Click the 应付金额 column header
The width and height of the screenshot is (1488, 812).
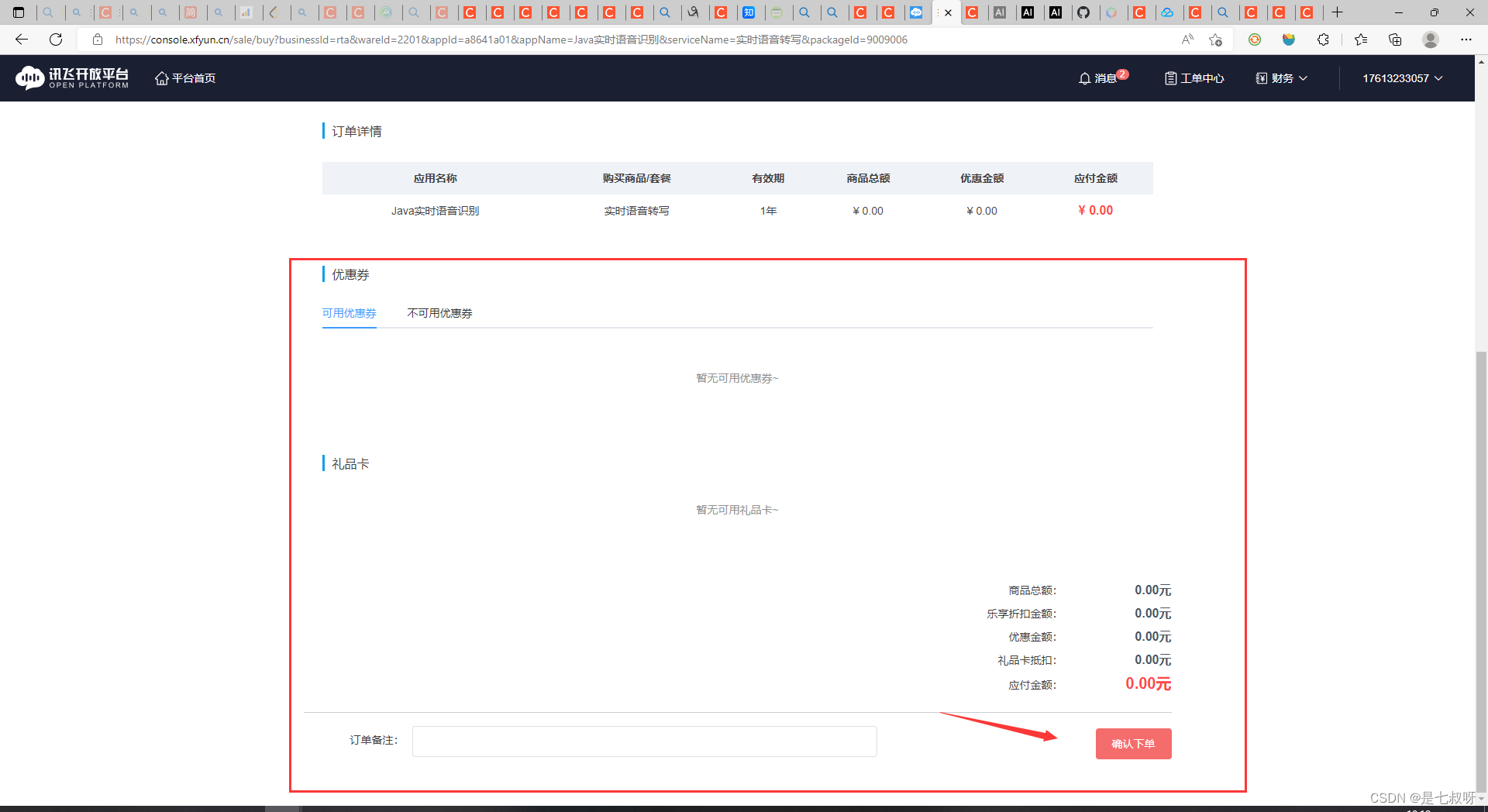coord(1095,178)
